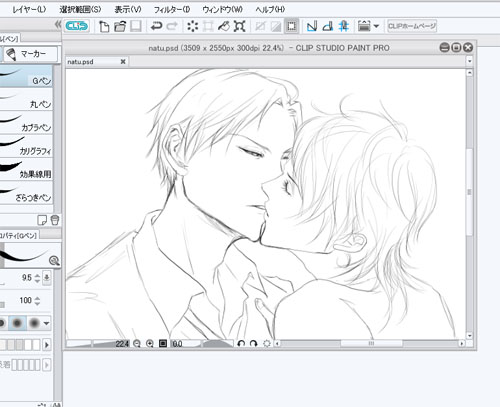Viewport: 500px width, 407px height.
Task: Open the ヘルプ(H) menu
Action: [x=270, y=9]
